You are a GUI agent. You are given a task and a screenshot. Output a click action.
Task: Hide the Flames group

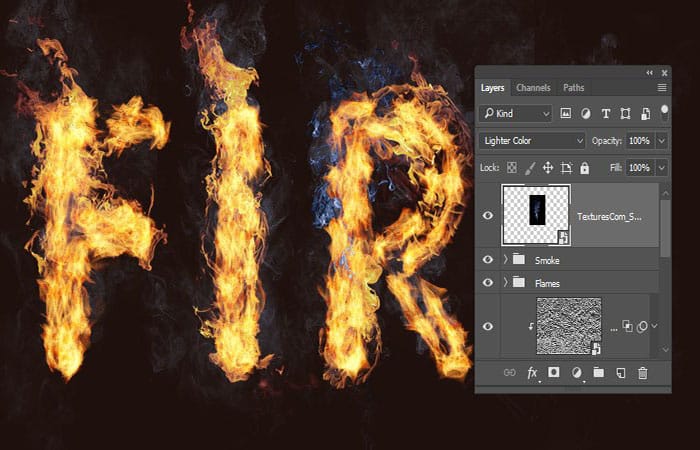tap(488, 283)
